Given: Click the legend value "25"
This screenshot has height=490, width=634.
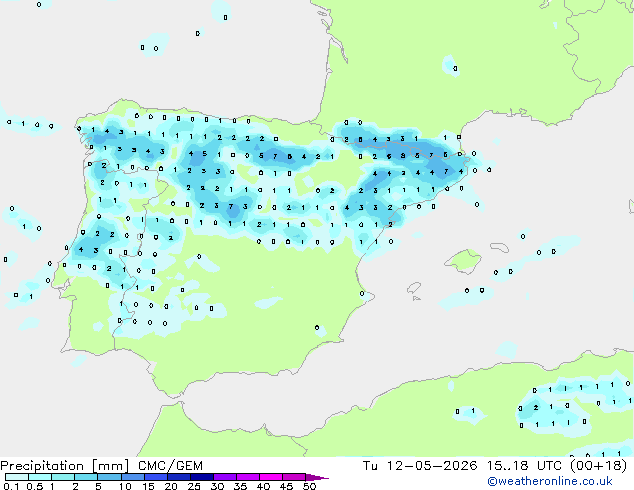Looking at the screenshot, I should coord(194,486).
